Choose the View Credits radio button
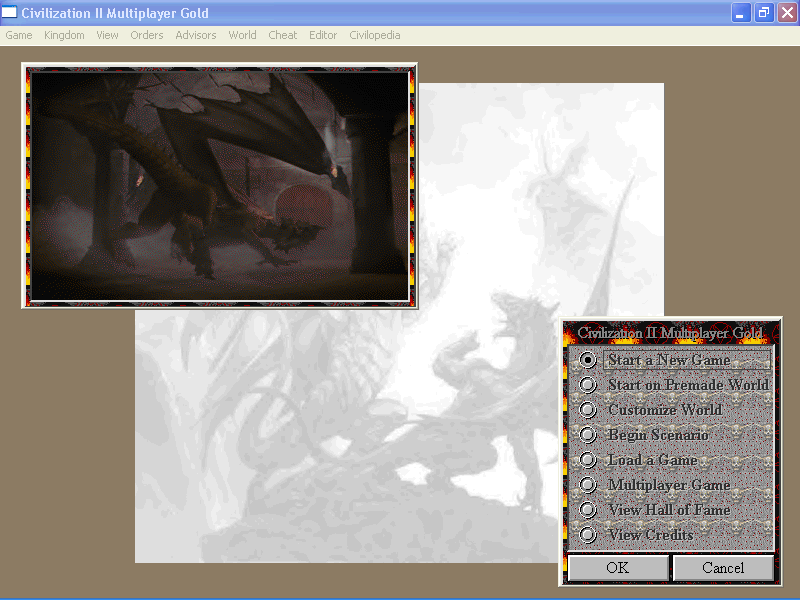Image resolution: width=800 pixels, height=600 pixels. coord(589,535)
